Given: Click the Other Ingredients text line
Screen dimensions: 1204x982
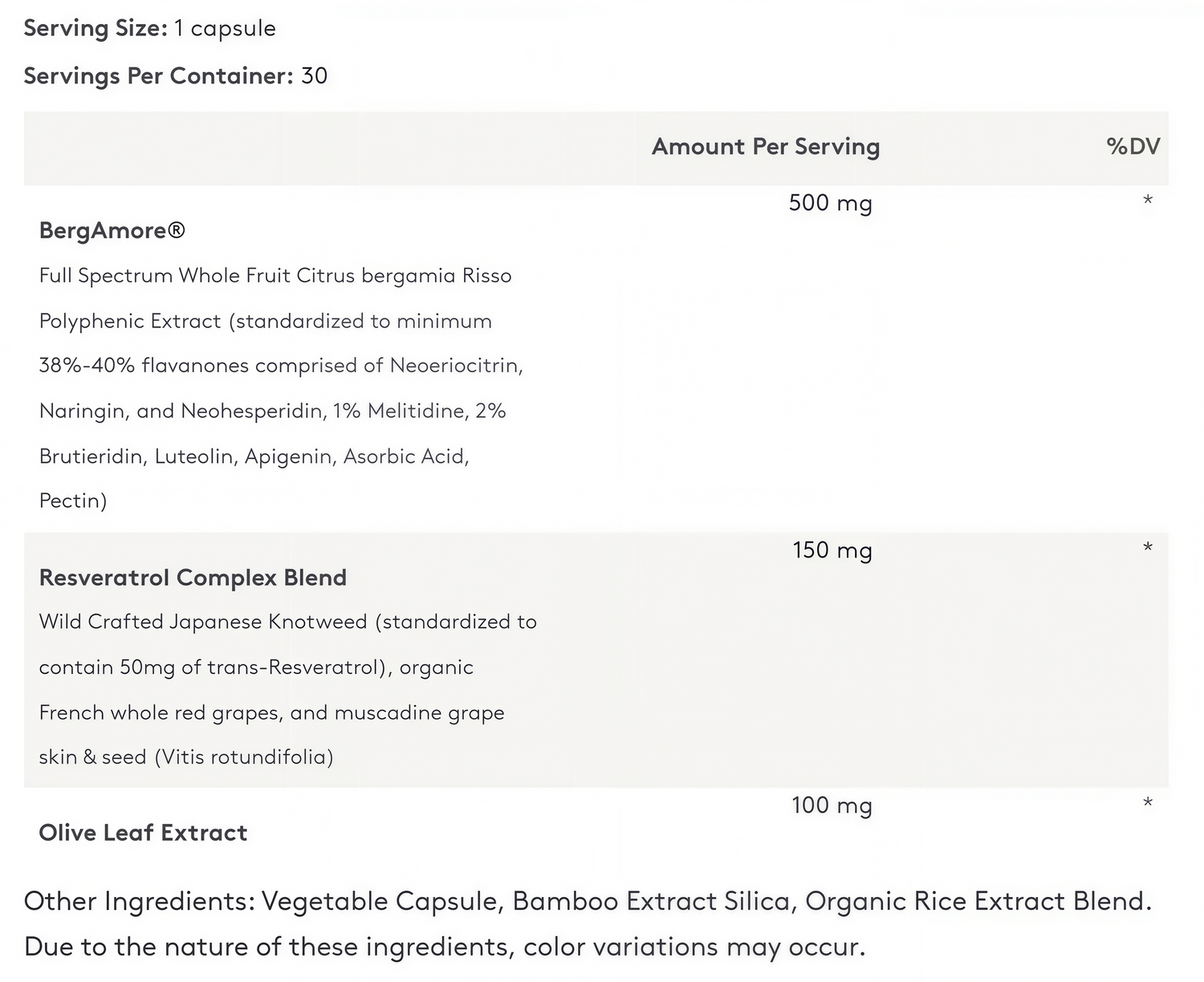Looking at the screenshot, I should tap(588, 902).
